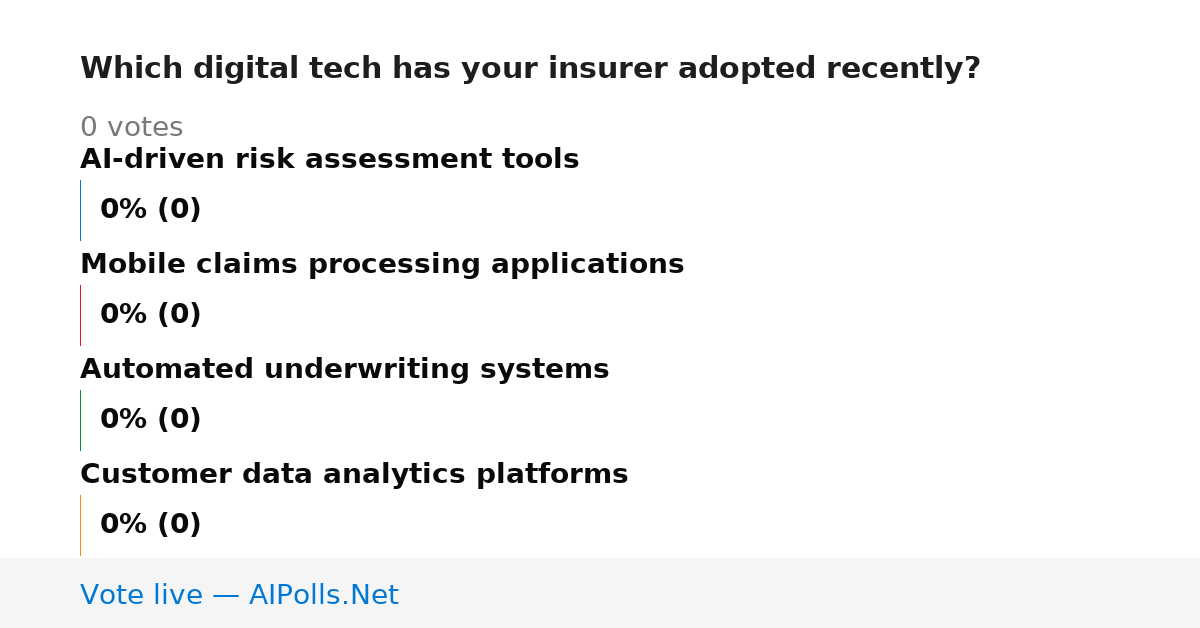Open the Vote live — AIPolls.Net link
Image resolution: width=1200 pixels, height=628 pixels.
click(239, 596)
